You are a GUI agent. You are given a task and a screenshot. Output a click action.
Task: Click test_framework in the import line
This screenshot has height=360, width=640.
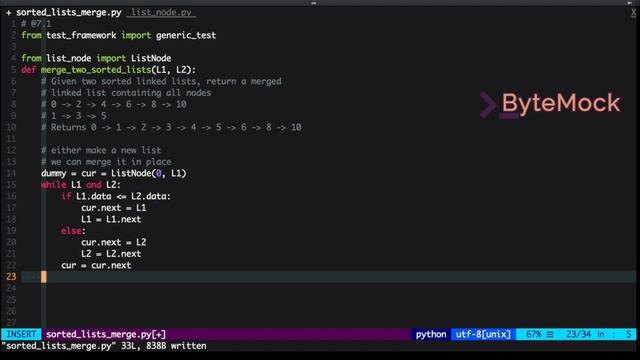tap(81, 36)
